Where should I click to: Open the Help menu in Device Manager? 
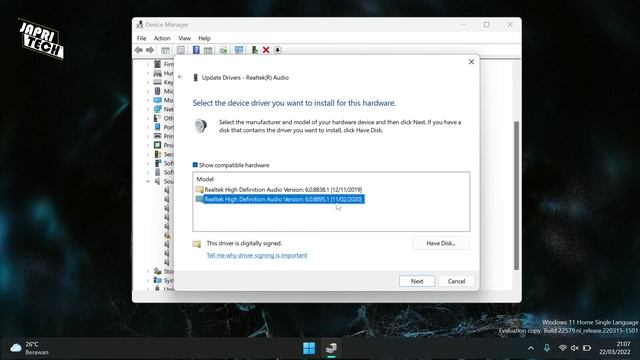tap(204, 38)
